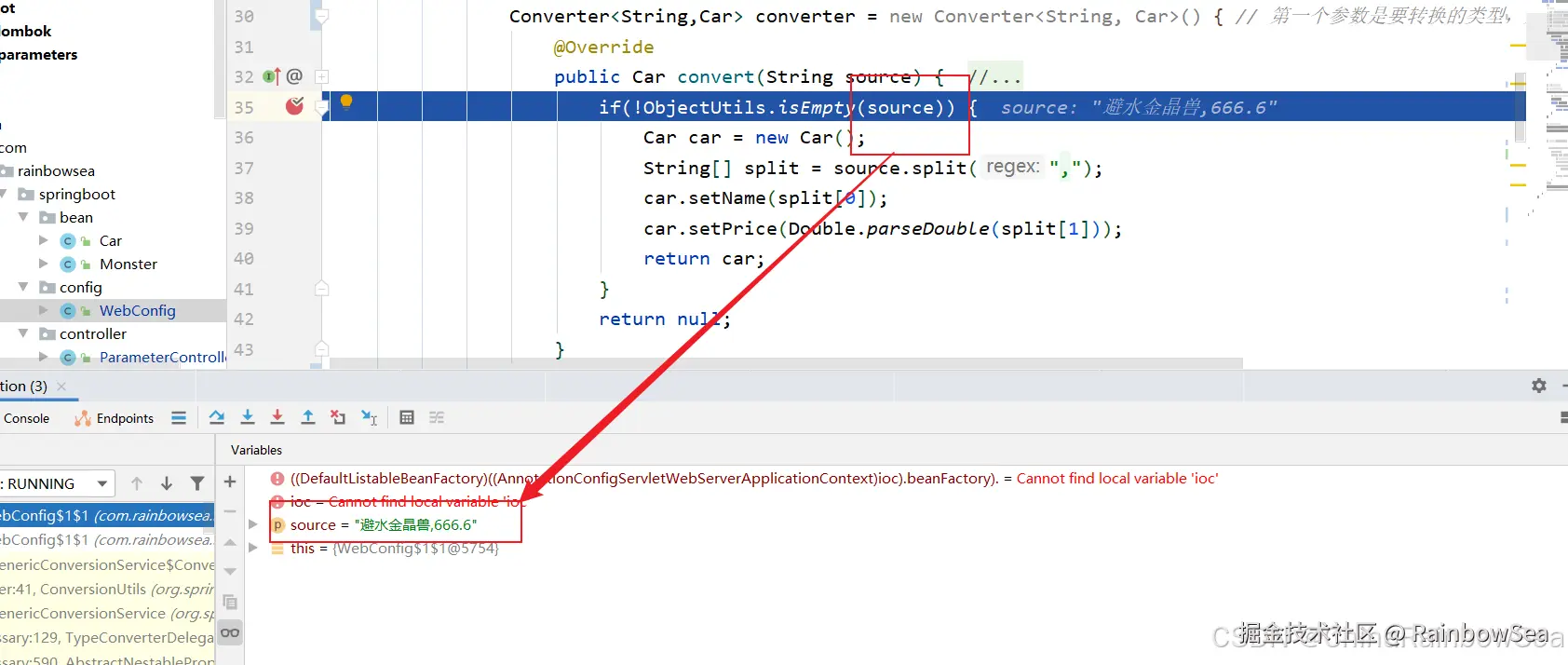Click Run to Cursor icon
This screenshot has height=665, width=1568.
(x=370, y=417)
